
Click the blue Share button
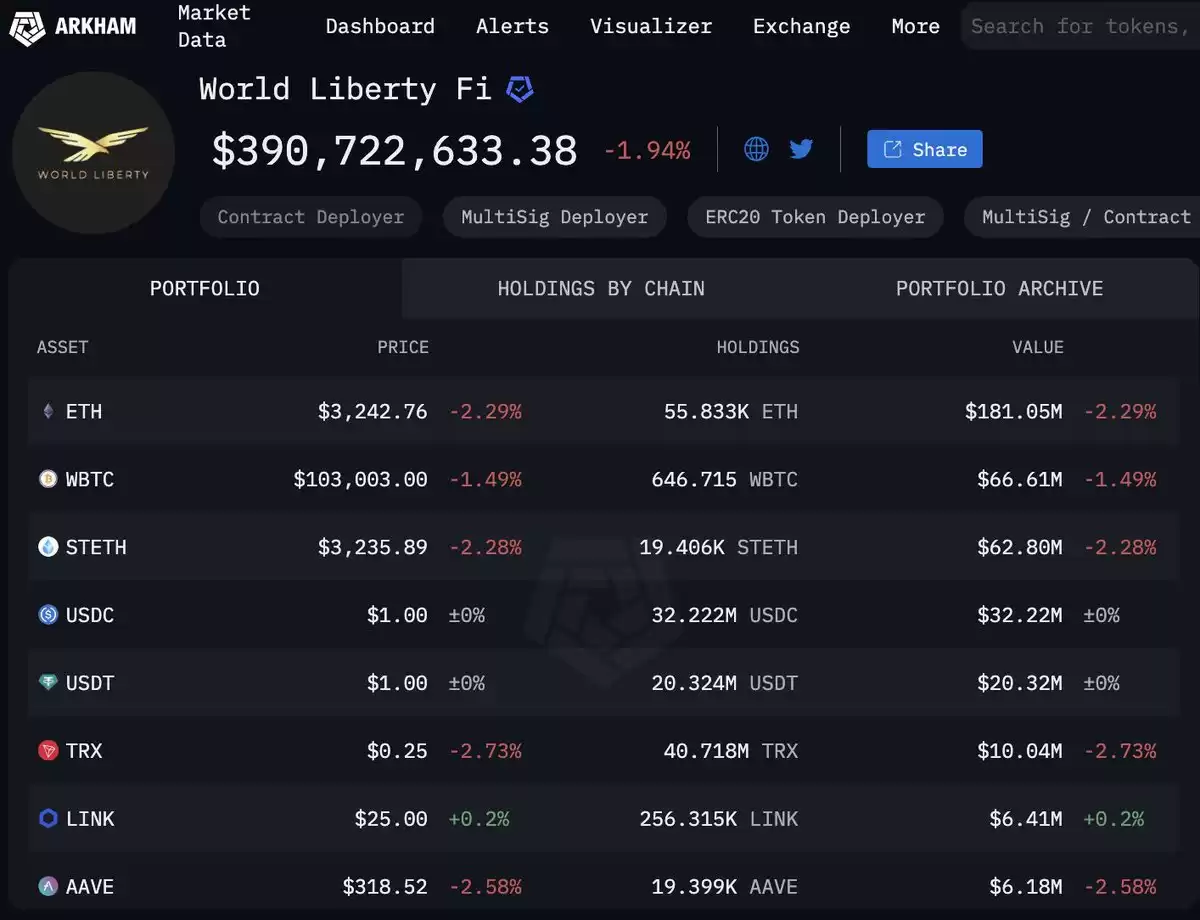pos(925,149)
